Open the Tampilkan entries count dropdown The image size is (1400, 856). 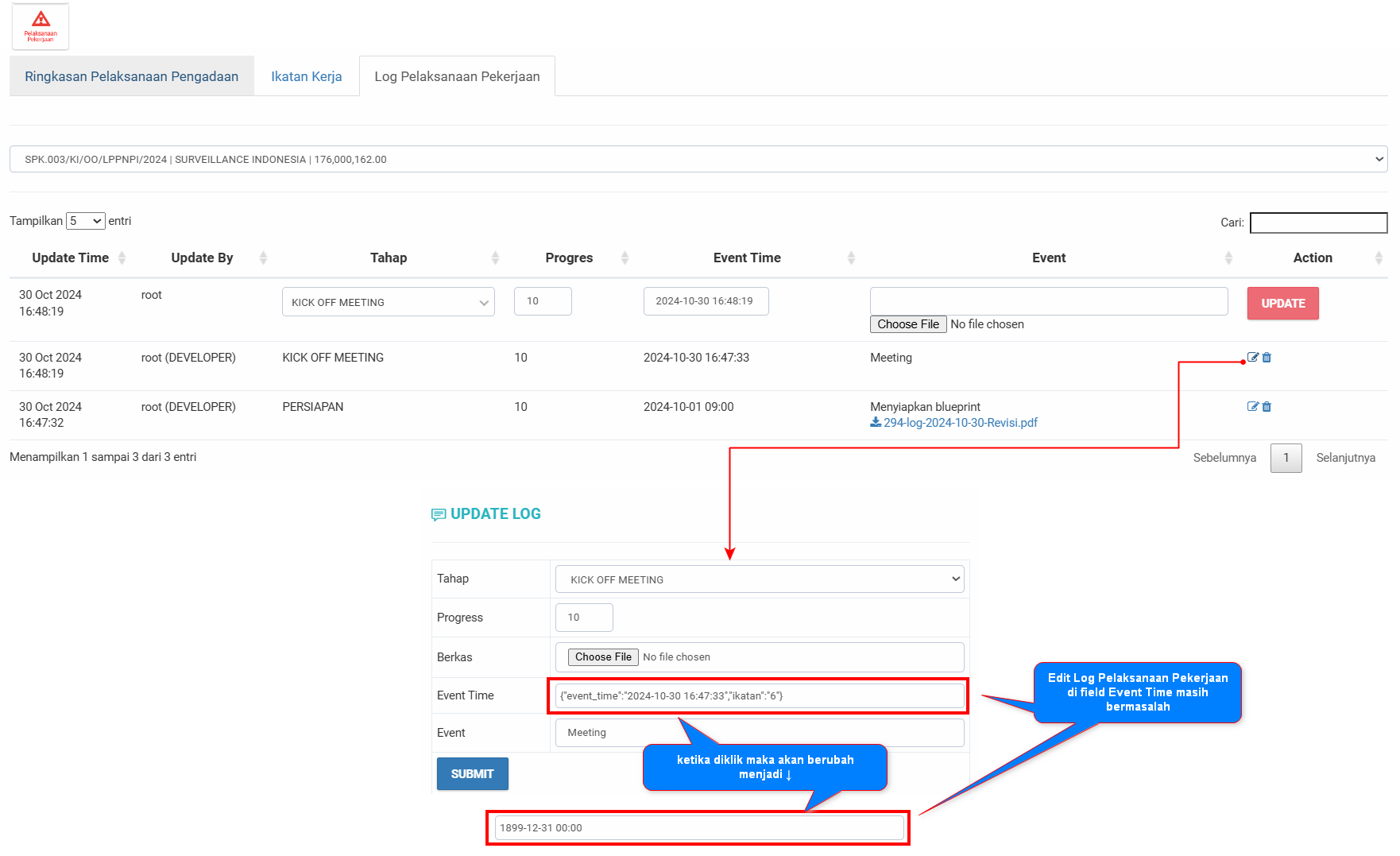coord(86,221)
